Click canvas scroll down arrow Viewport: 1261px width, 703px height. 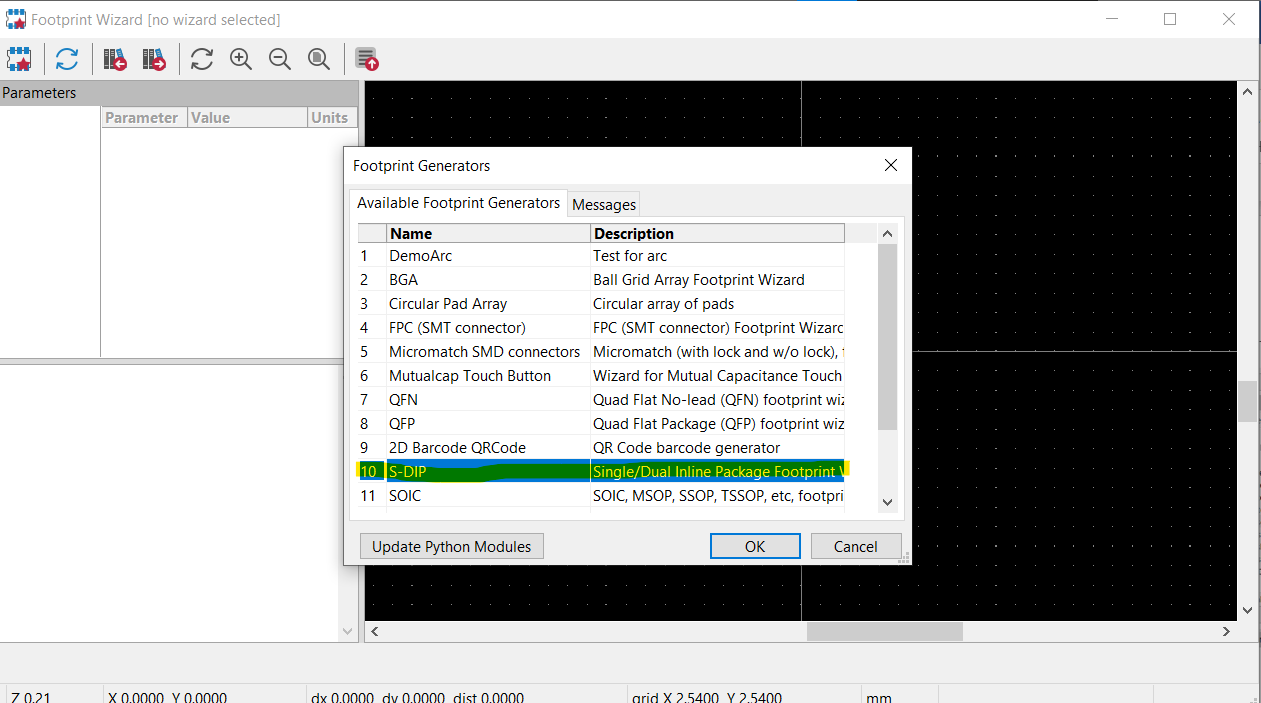pos(1247,610)
